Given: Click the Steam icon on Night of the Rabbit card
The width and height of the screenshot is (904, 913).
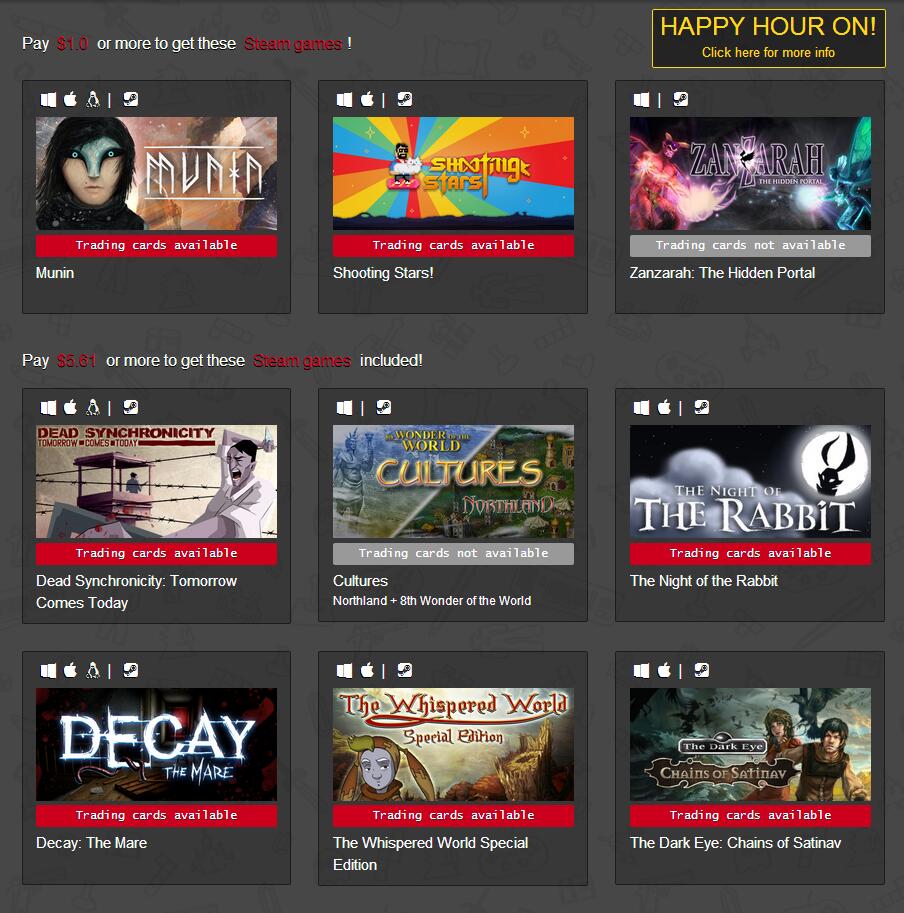Looking at the screenshot, I should [701, 407].
